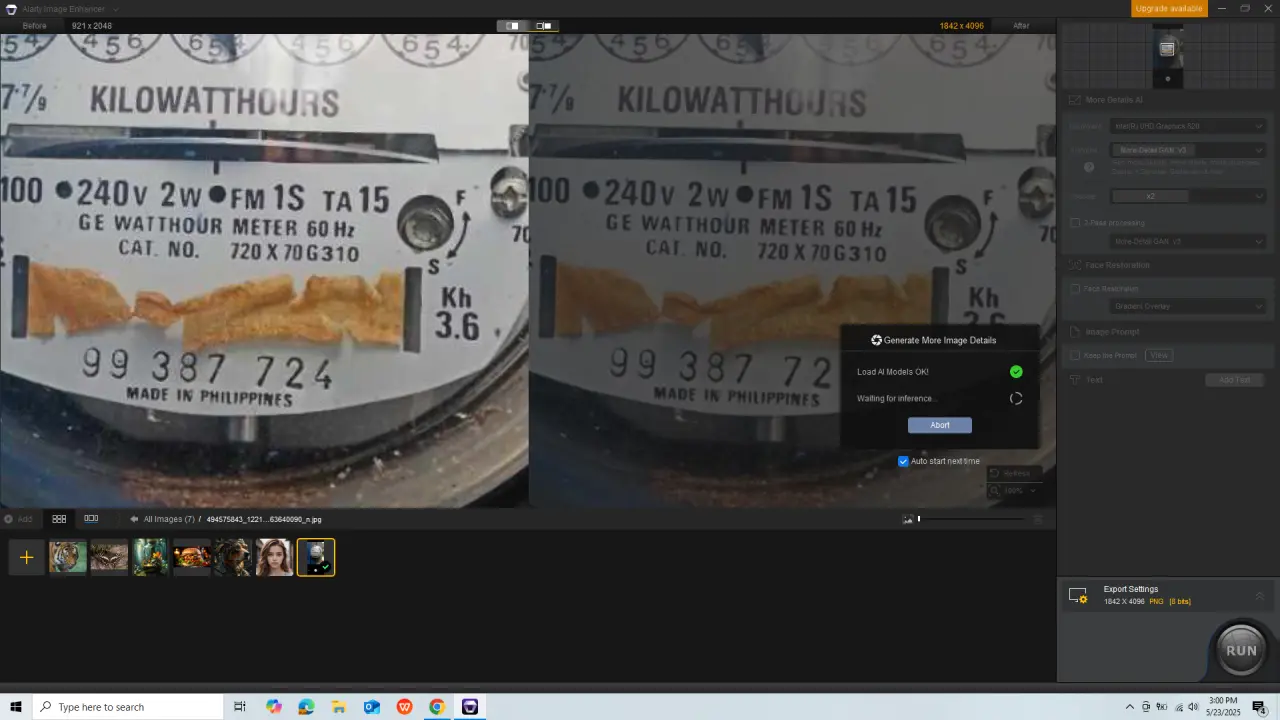Viewport: 1280px width, 720px height.
Task: Click the Upgrade available button
Action: 1168,8
